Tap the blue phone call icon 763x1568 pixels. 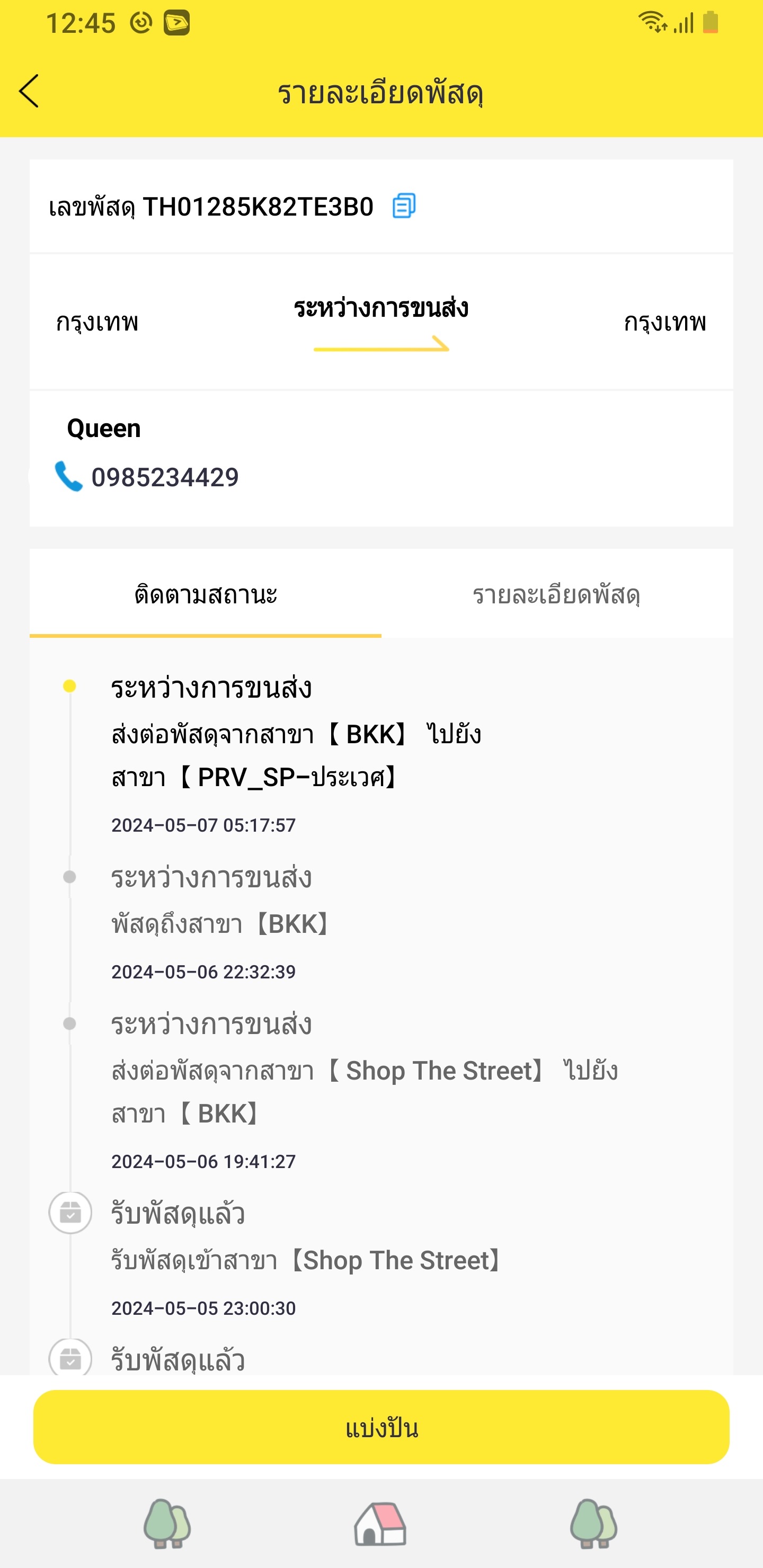[68, 476]
